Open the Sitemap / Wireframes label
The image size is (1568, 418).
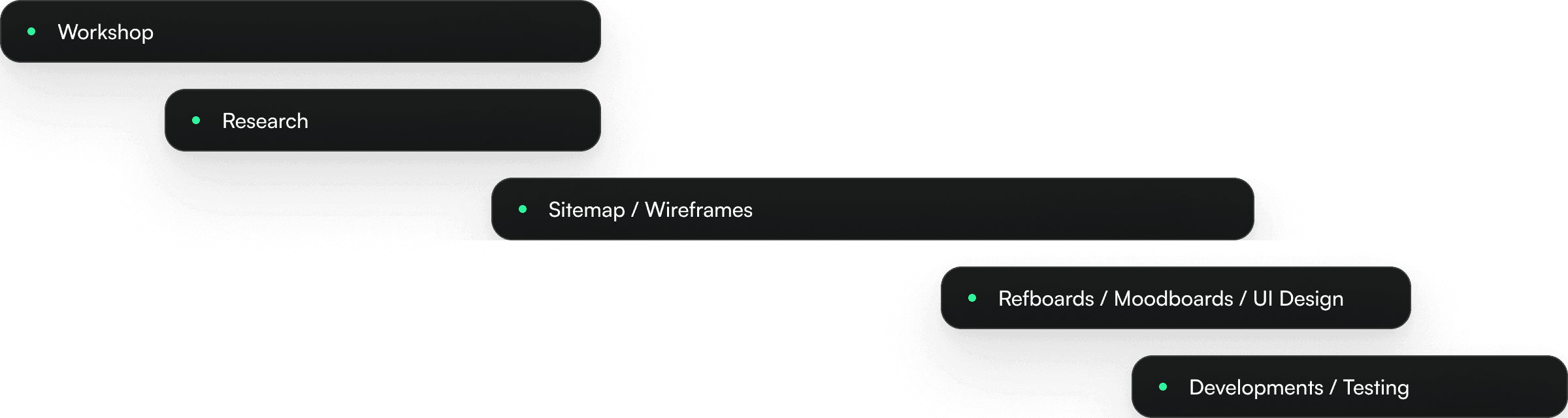click(x=651, y=210)
